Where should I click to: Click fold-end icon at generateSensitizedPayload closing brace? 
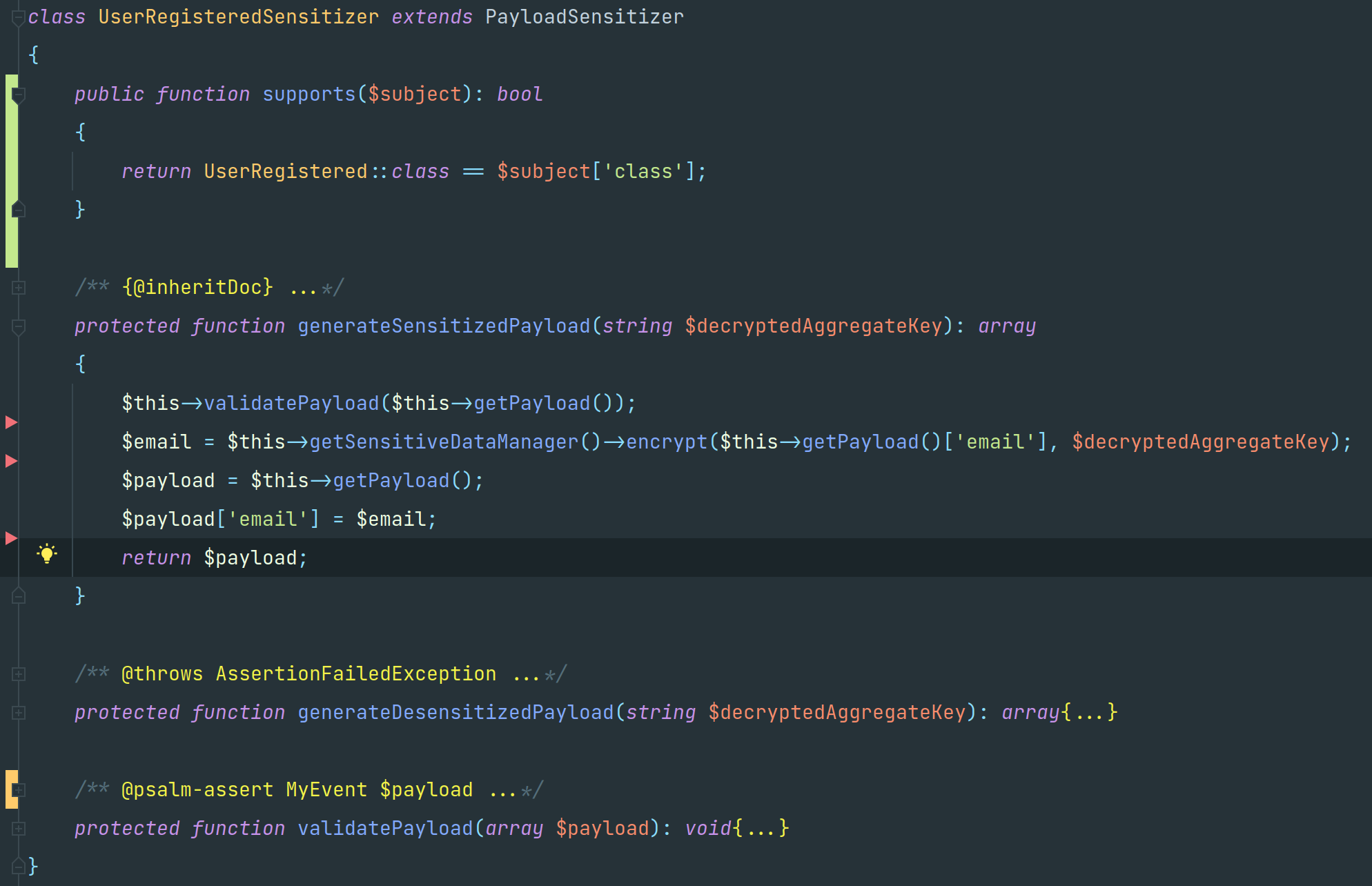click(x=19, y=595)
